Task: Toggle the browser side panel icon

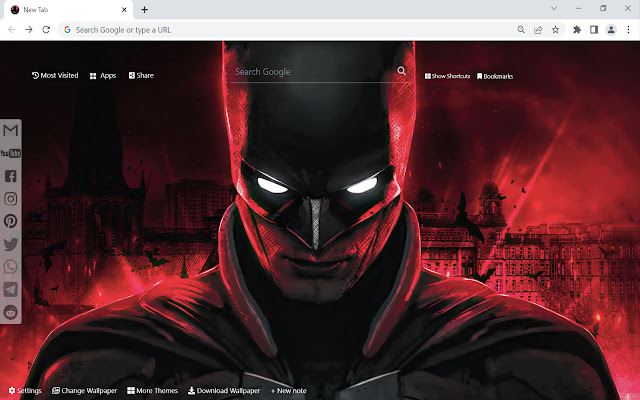Action: [x=594, y=30]
